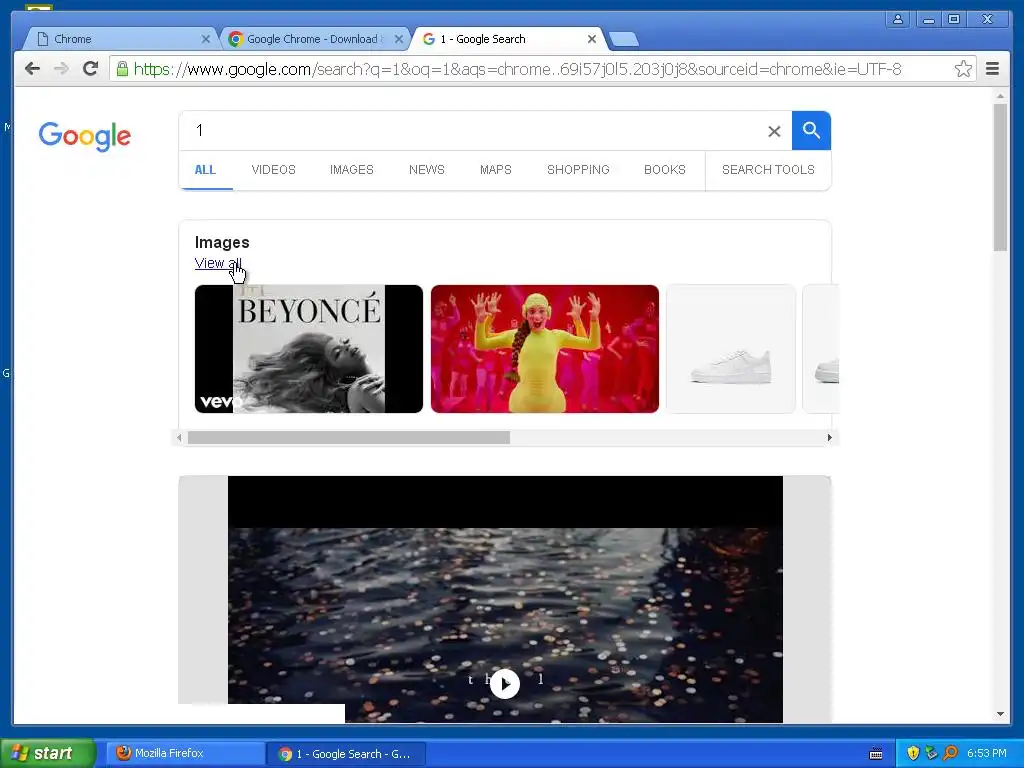Image resolution: width=1024 pixels, height=768 pixels.
Task: Open the white sneaker image thumbnail
Action: point(731,349)
